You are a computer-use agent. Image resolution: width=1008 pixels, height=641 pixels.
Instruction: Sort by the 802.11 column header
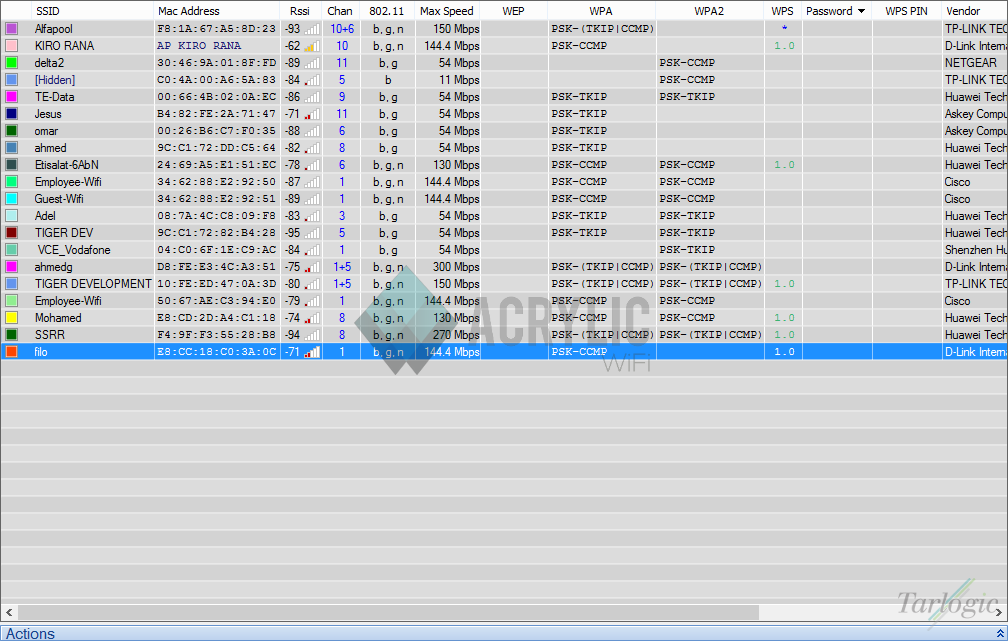(x=387, y=11)
